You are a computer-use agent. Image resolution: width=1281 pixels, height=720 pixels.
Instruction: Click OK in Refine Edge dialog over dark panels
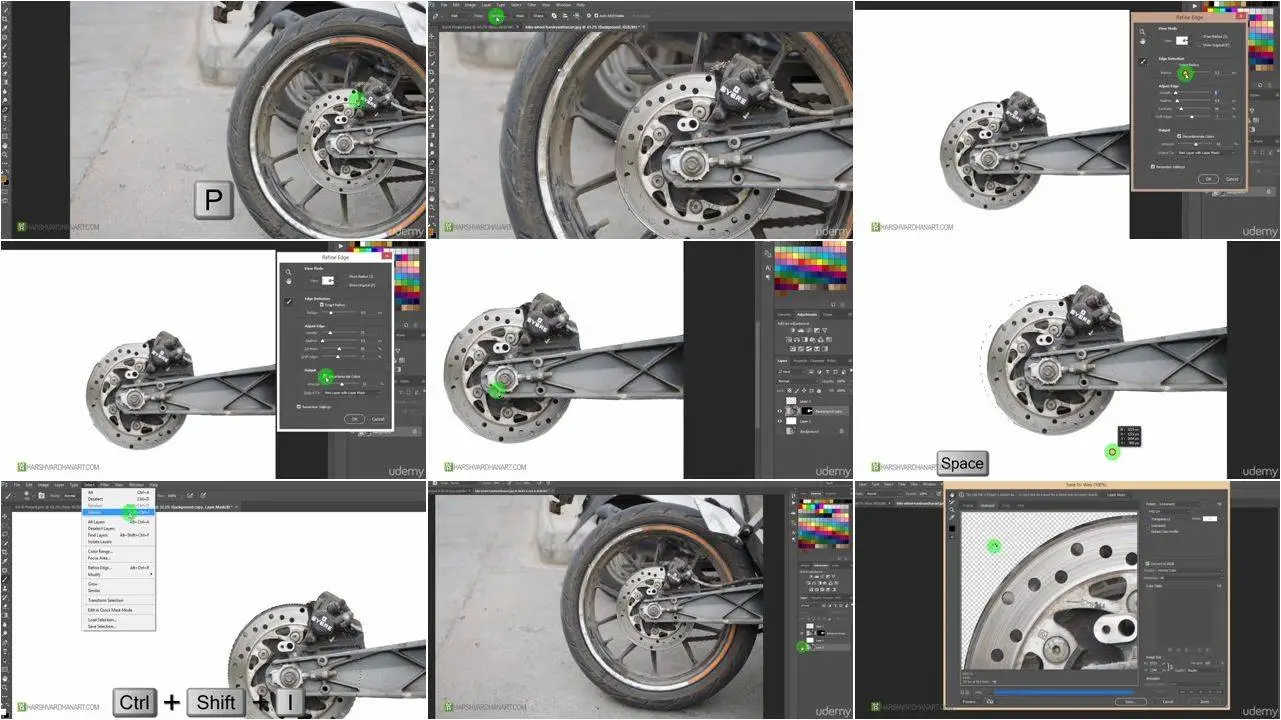tap(1208, 179)
